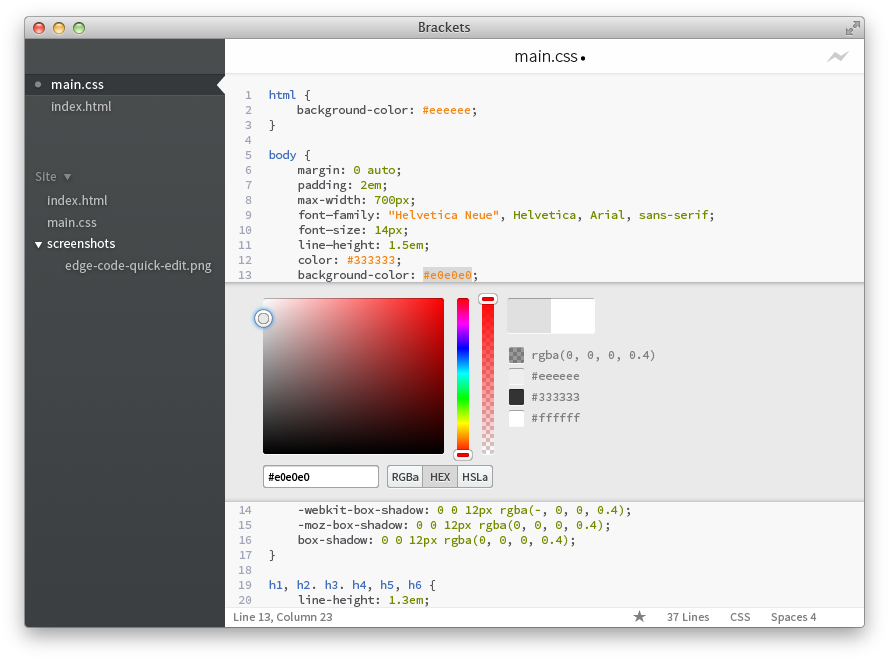Click the unsaved dot beside main.css in sidebar
This screenshot has width=888, height=659.
tap(38, 85)
